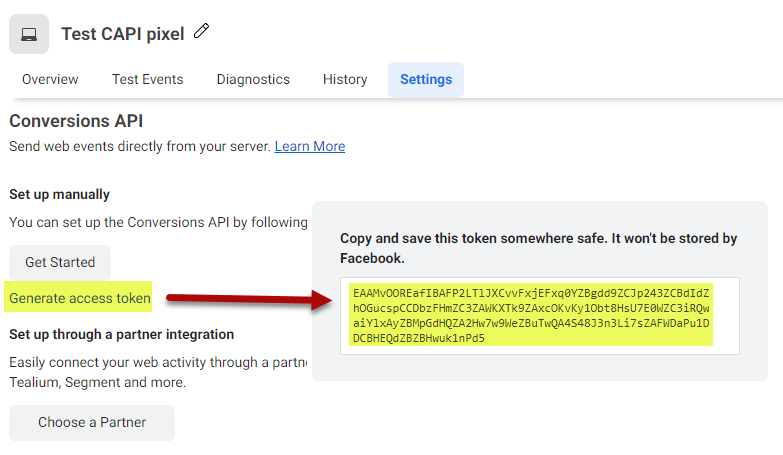The width and height of the screenshot is (783, 455).
Task: Click Generate access token
Action: (x=80, y=298)
